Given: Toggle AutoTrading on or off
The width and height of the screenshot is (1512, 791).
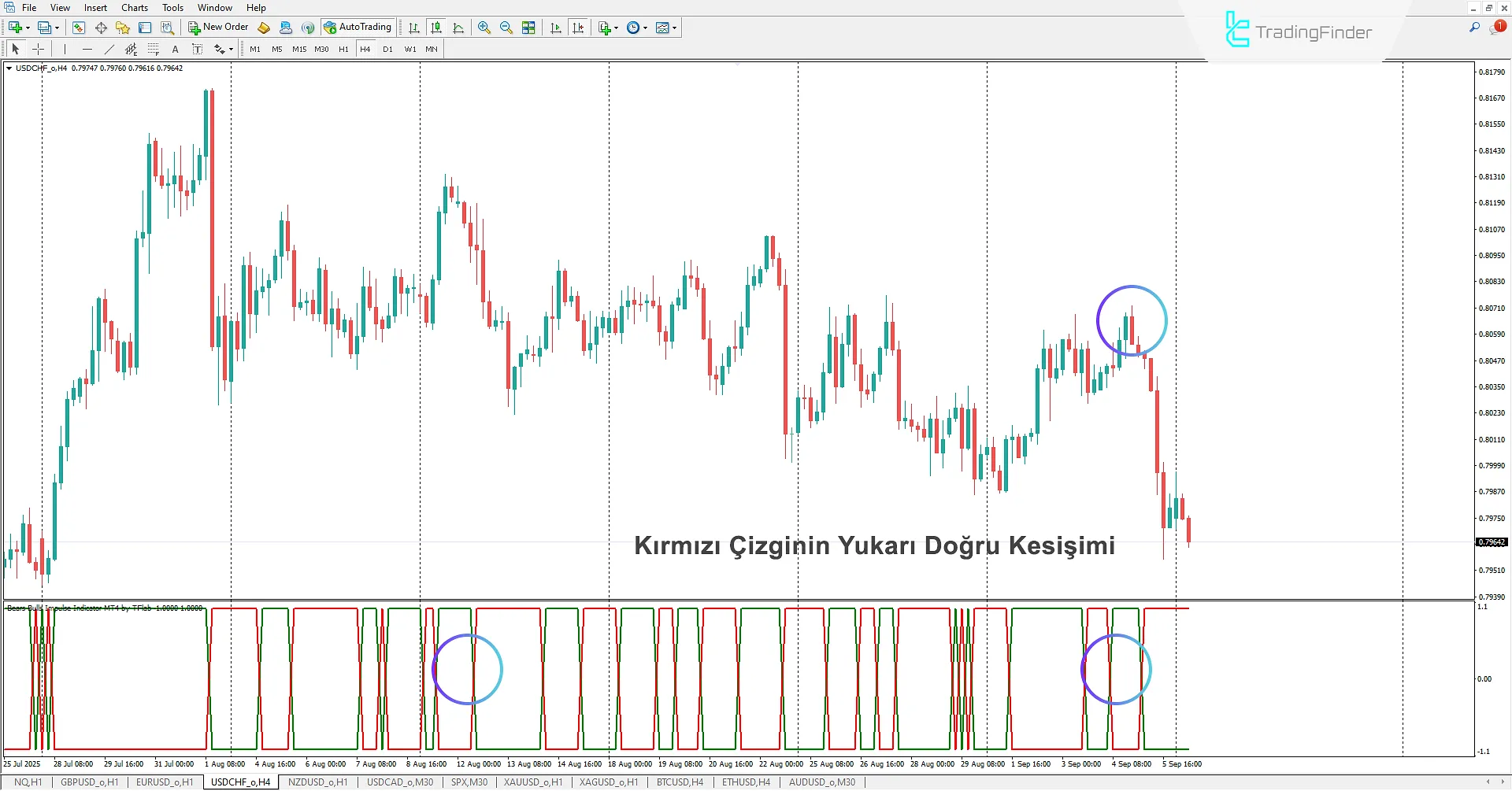Looking at the screenshot, I should click(358, 26).
